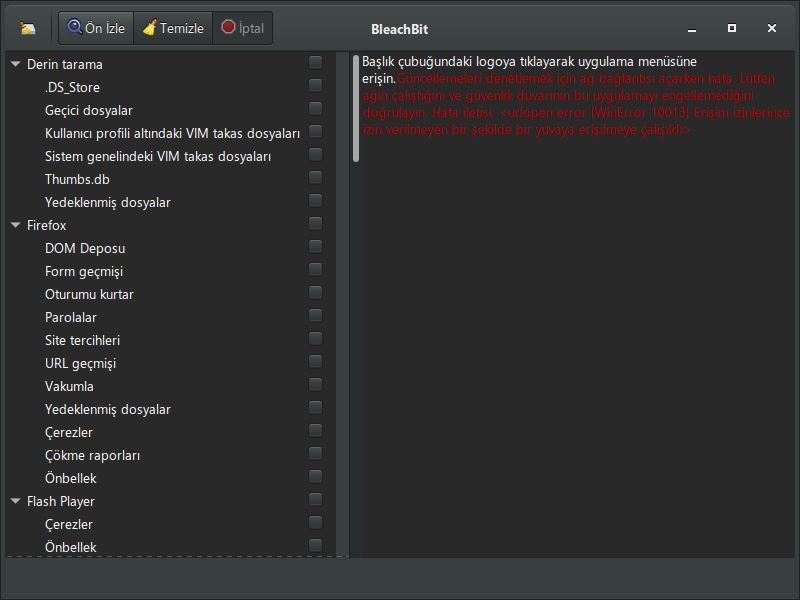The width and height of the screenshot is (800, 600).
Task: Select the Oturumu kurtar entry
Action: point(89,294)
